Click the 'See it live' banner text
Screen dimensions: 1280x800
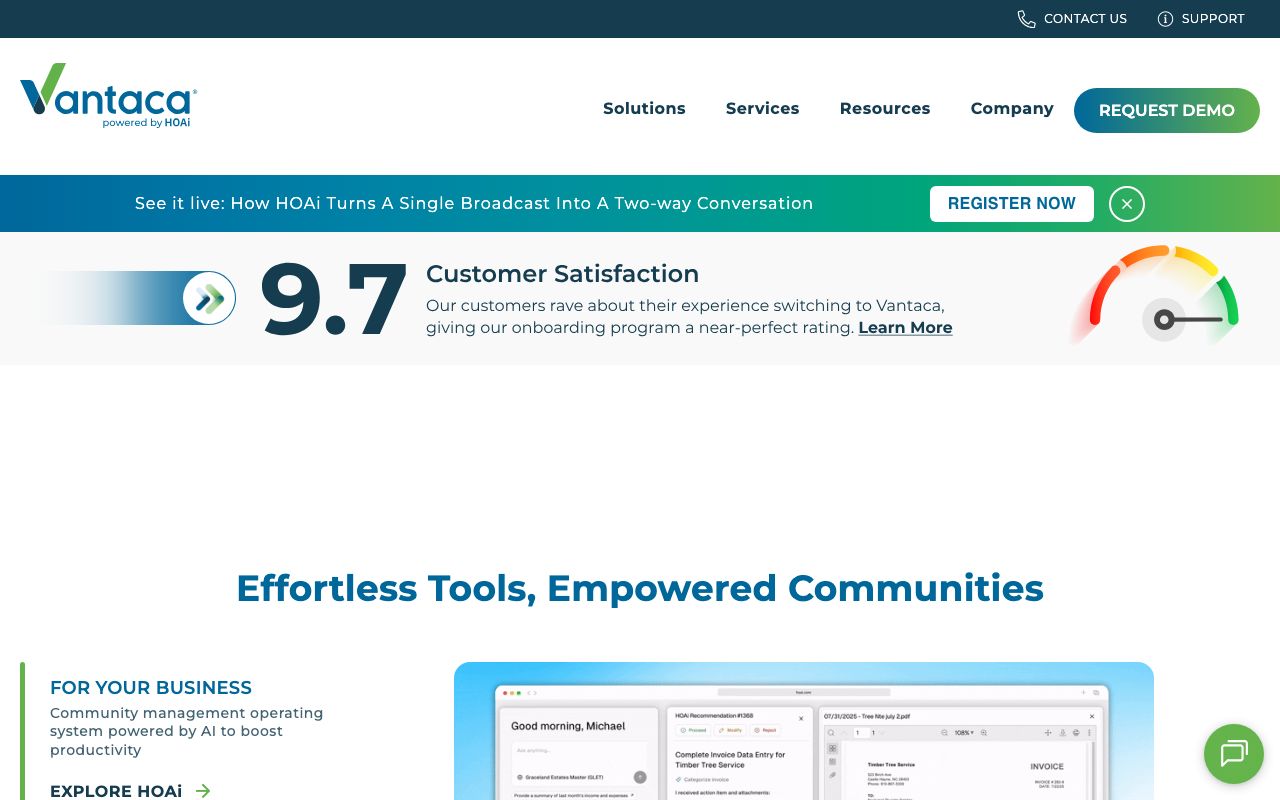[x=474, y=203]
